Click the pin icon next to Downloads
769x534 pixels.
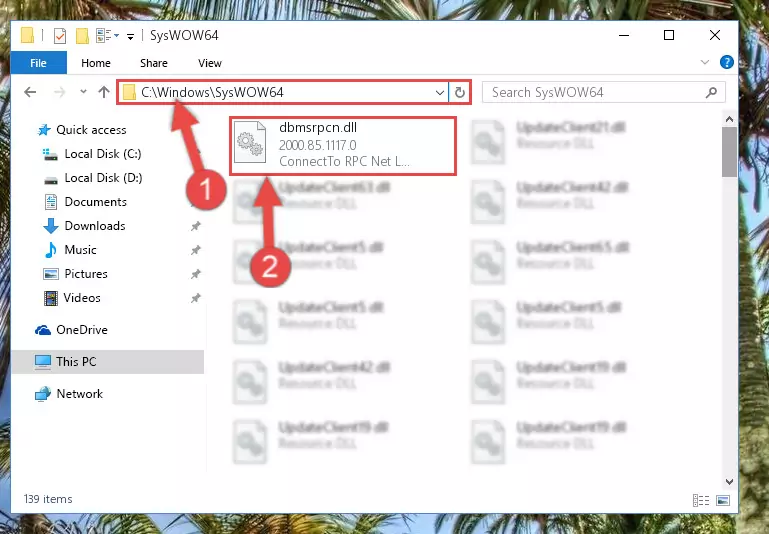(x=196, y=226)
